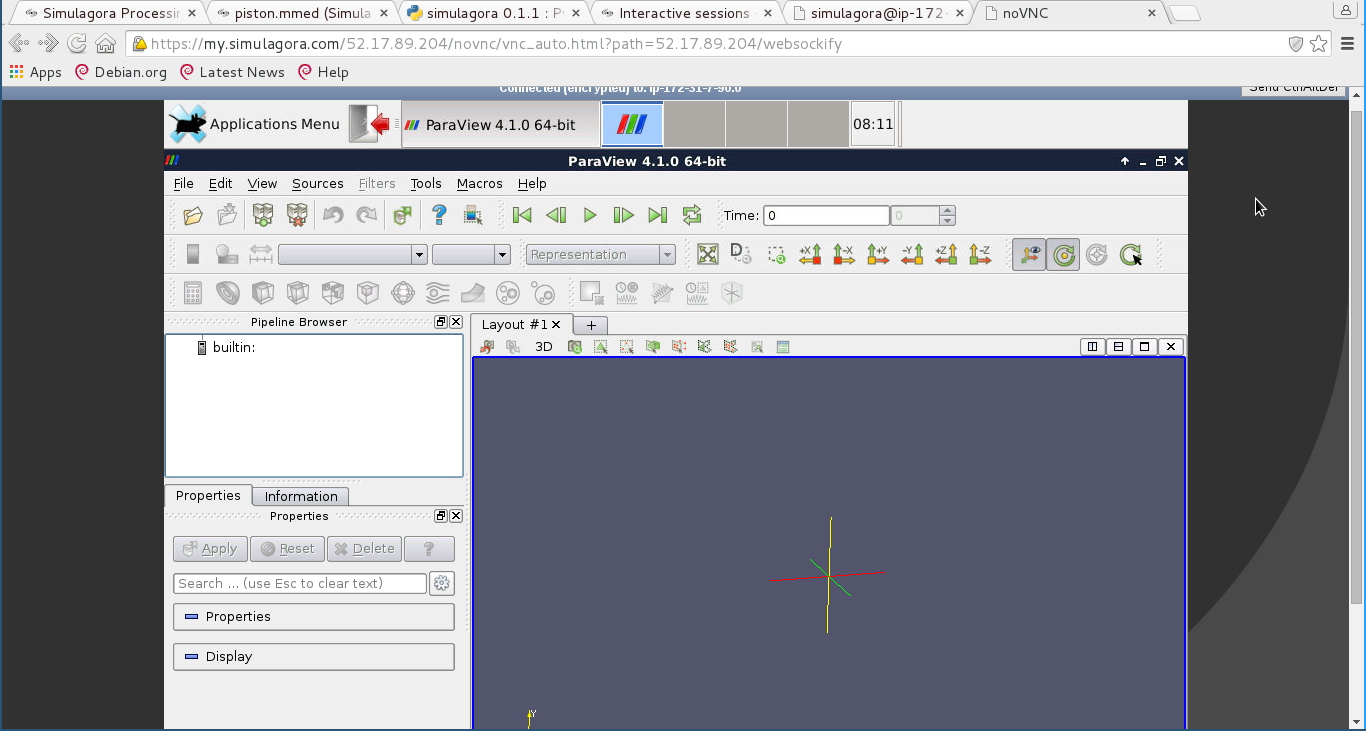The height and width of the screenshot is (731, 1366).
Task: Increase the time step with stepper arrow
Action: tap(947, 211)
